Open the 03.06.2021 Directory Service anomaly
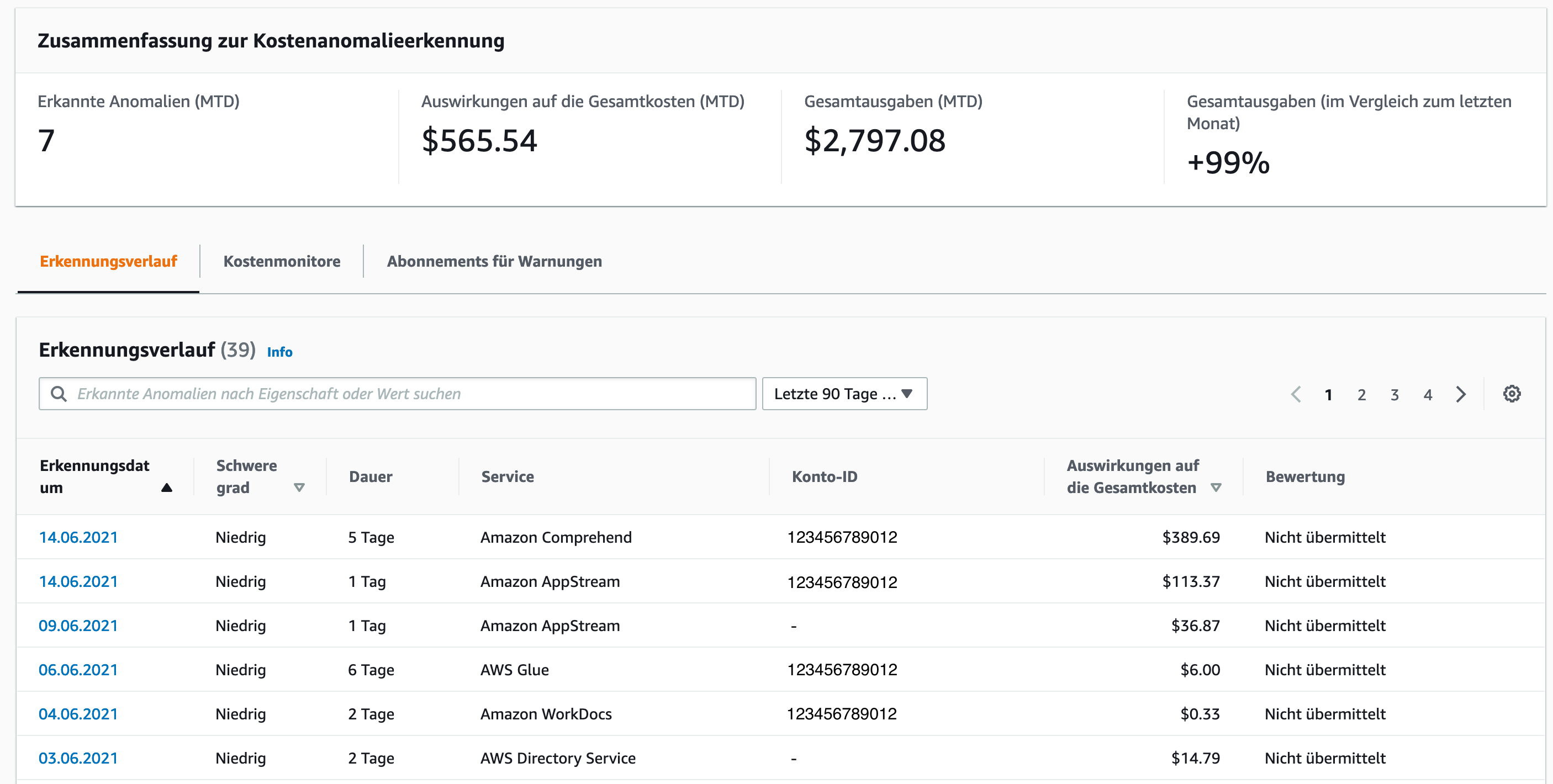 click(78, 758)
